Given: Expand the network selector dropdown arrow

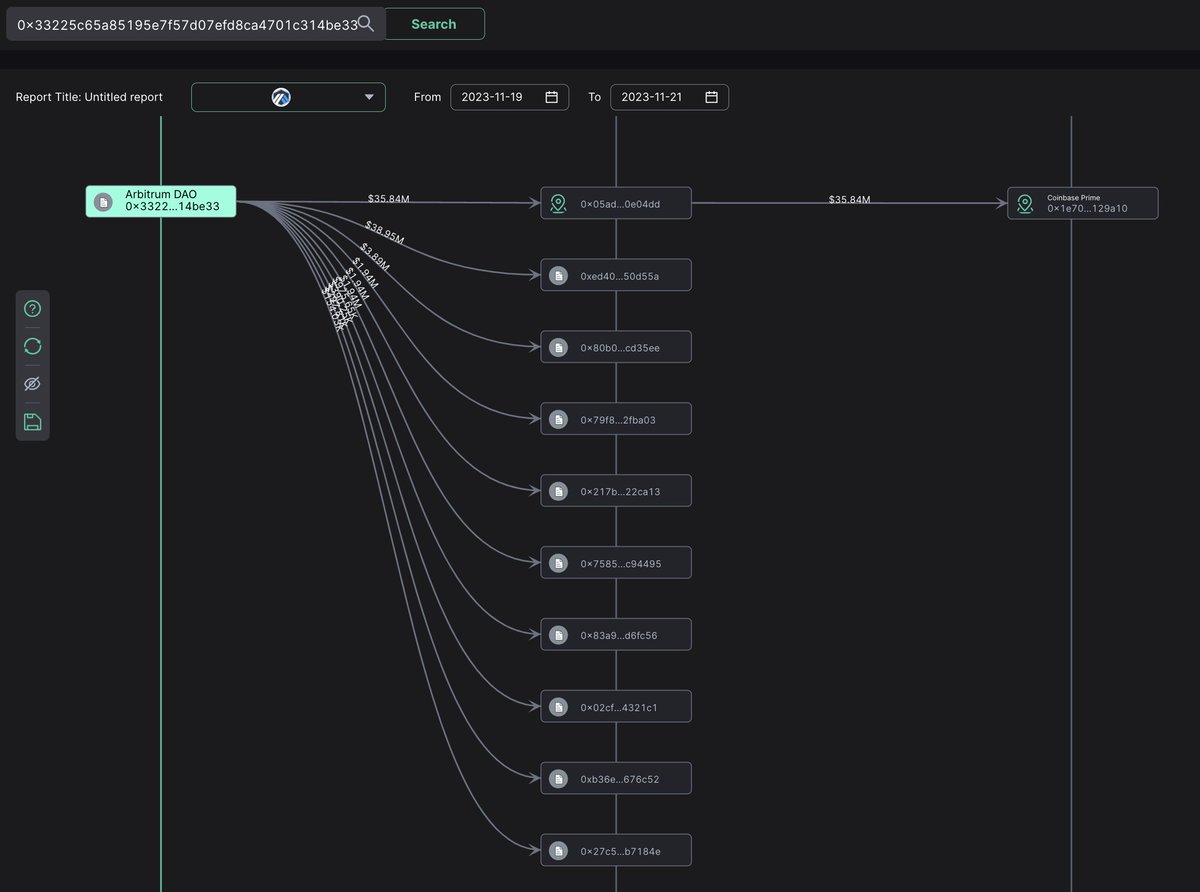Looking at the screenshot, I should (370, 97).
